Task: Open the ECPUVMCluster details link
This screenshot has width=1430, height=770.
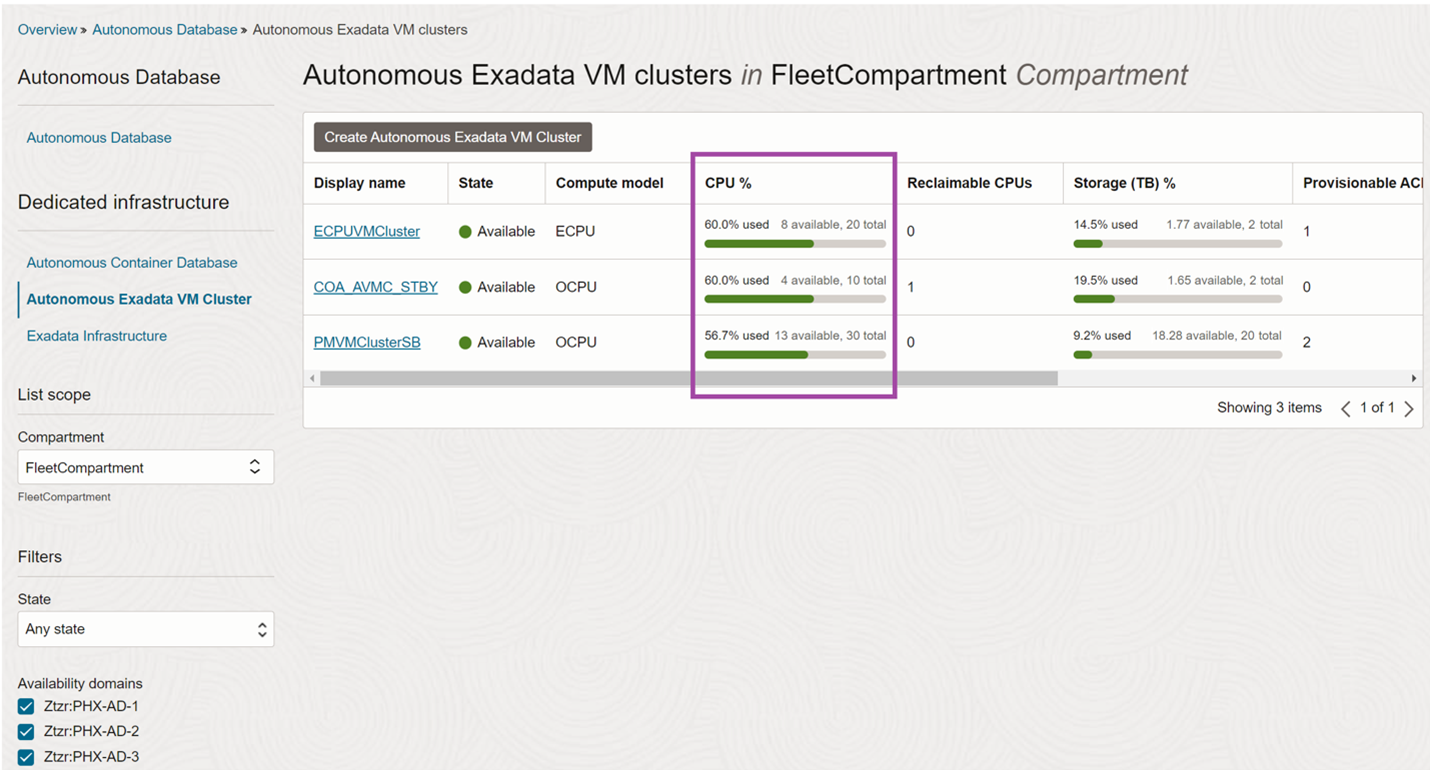Action: 366,231
